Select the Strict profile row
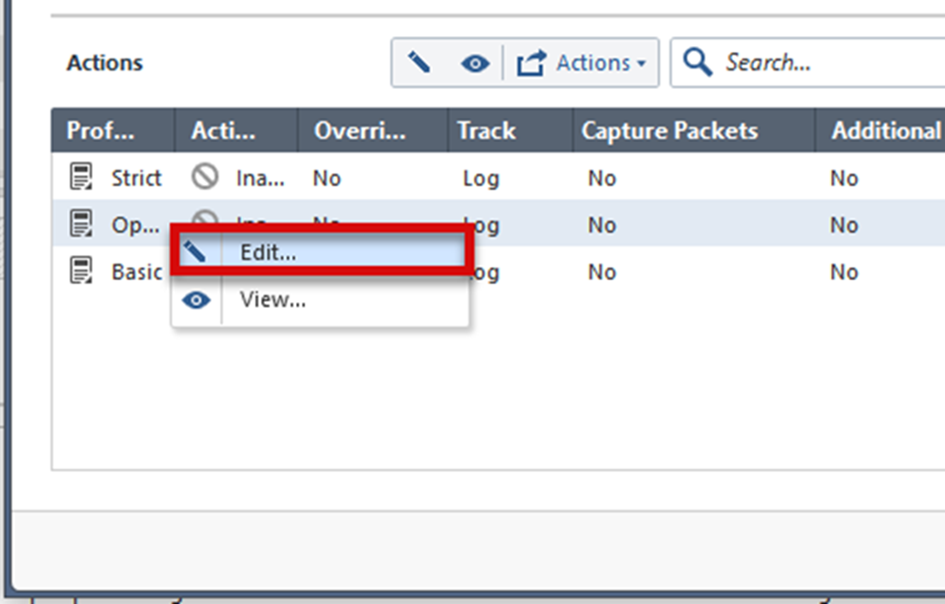This screenshot has width=945, height=604. [498, 177]
